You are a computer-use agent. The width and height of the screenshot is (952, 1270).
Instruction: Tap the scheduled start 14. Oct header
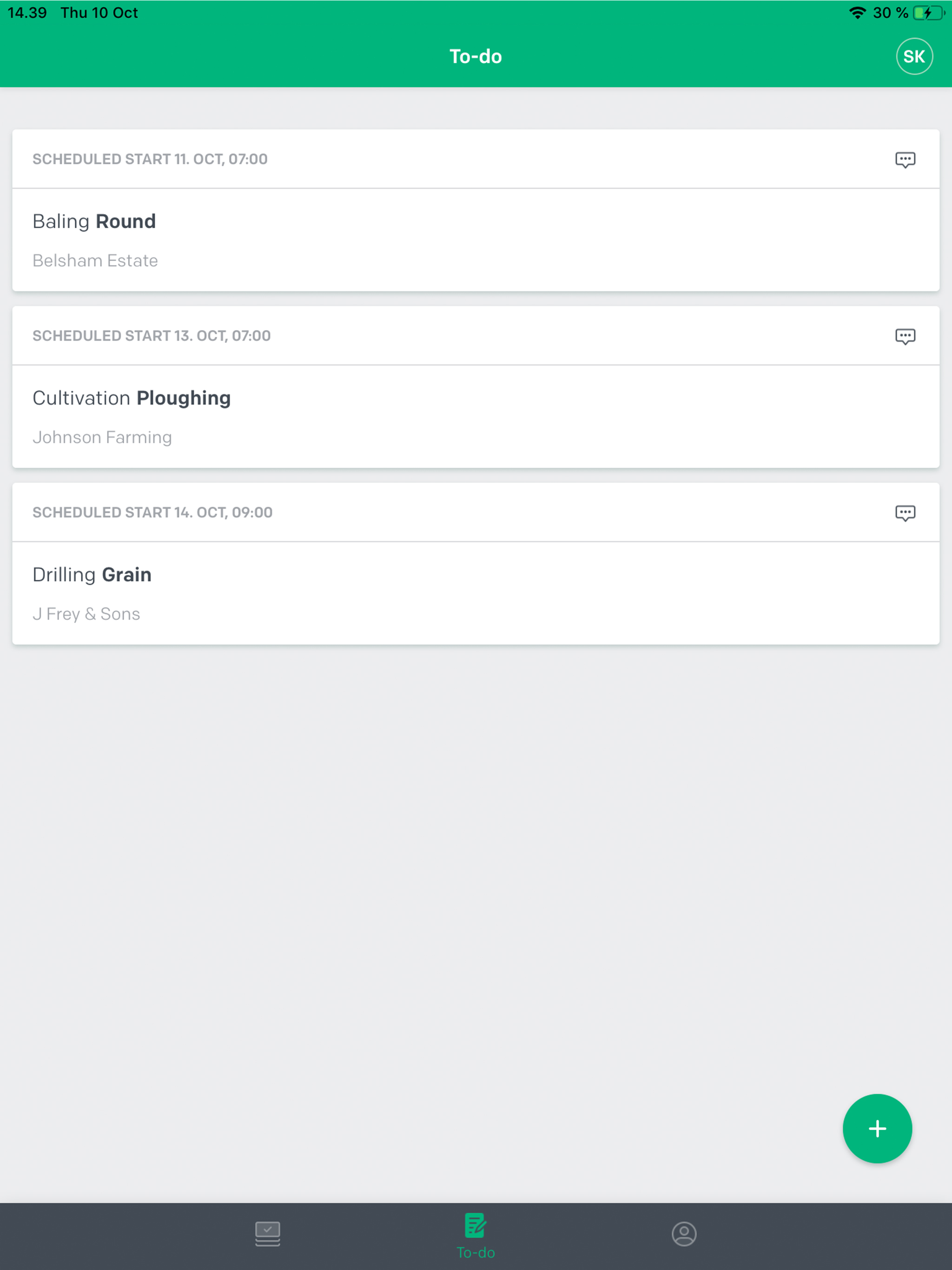click(153, 512)
